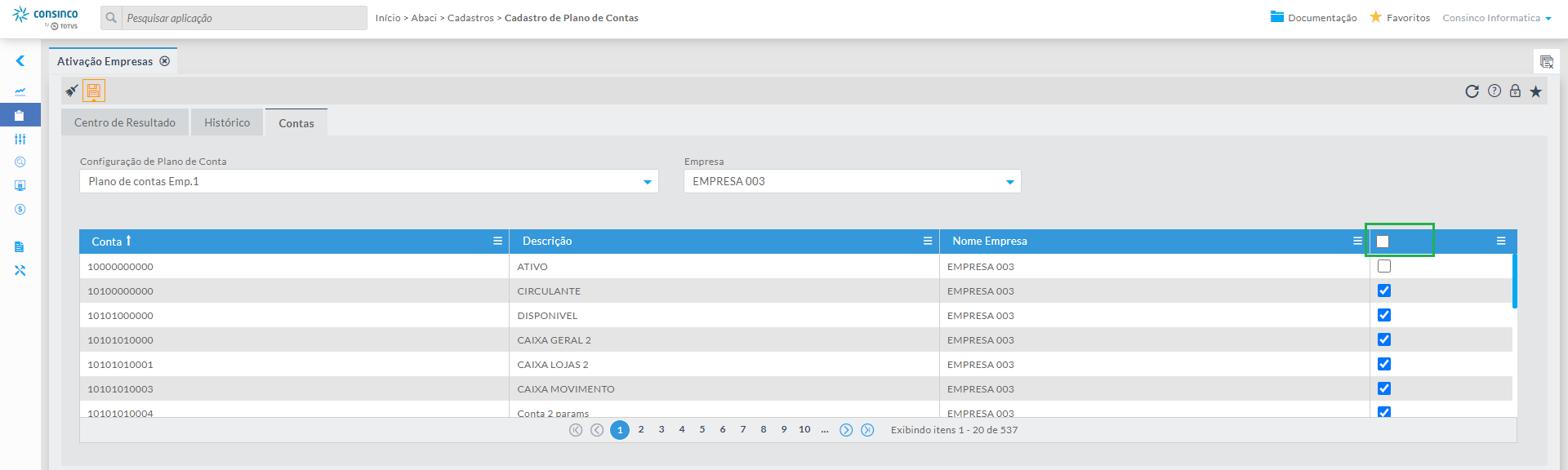Open the Conta column menu icon
The height and width of the screenshot is (470, 1568).
[497, 241]
